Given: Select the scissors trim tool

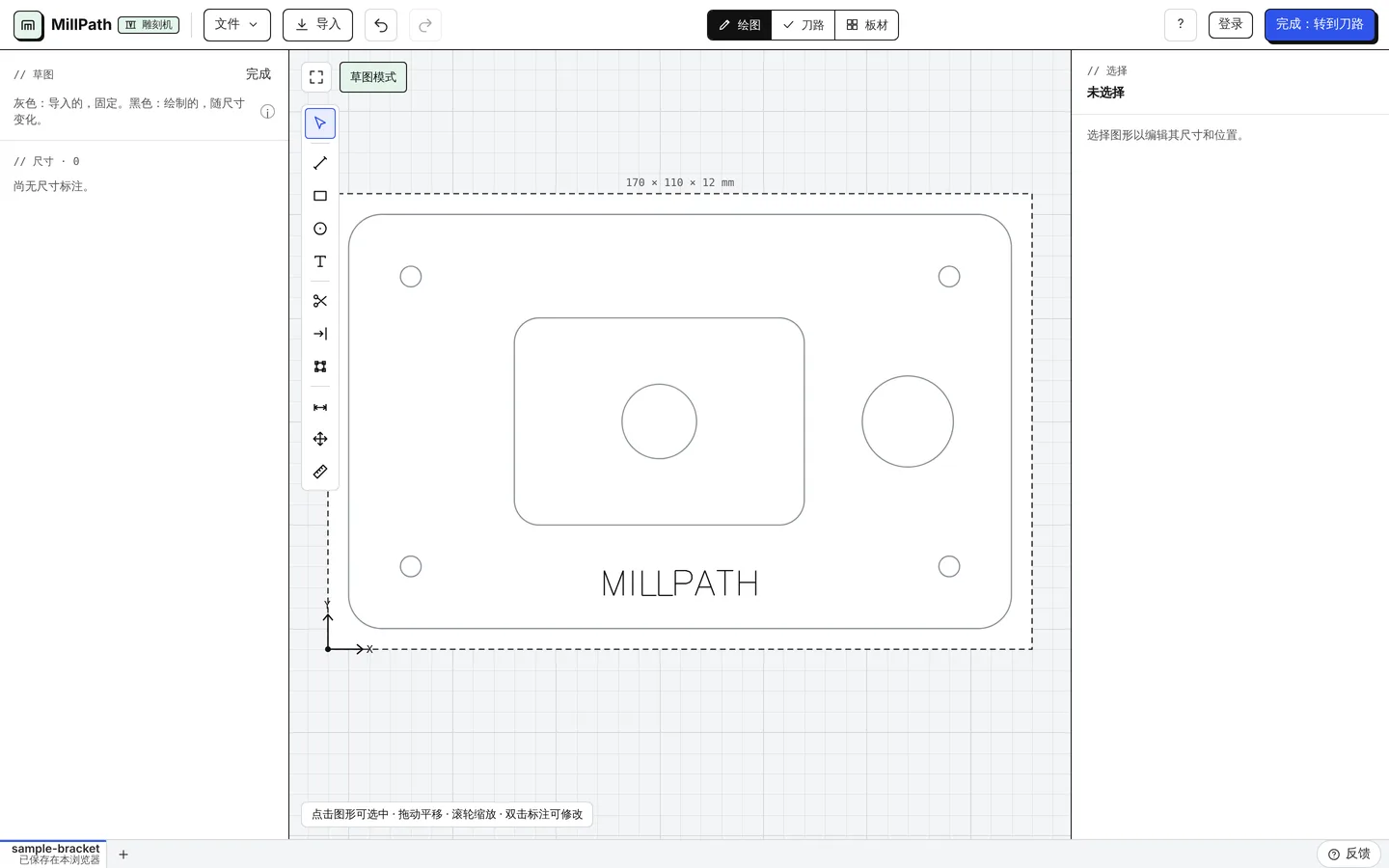Looking at the screenshot, I should coord(320,301).
